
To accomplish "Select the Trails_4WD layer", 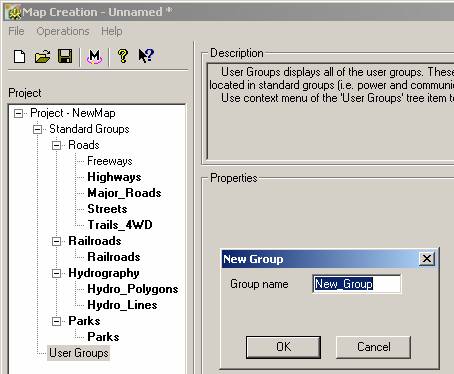I will [x=120, y=225].
